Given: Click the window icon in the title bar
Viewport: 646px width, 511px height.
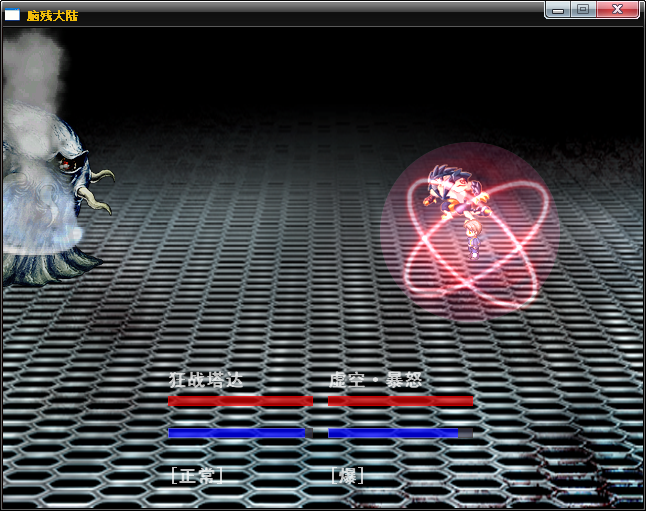Looking at the screenshot, I should pos(12,15).
